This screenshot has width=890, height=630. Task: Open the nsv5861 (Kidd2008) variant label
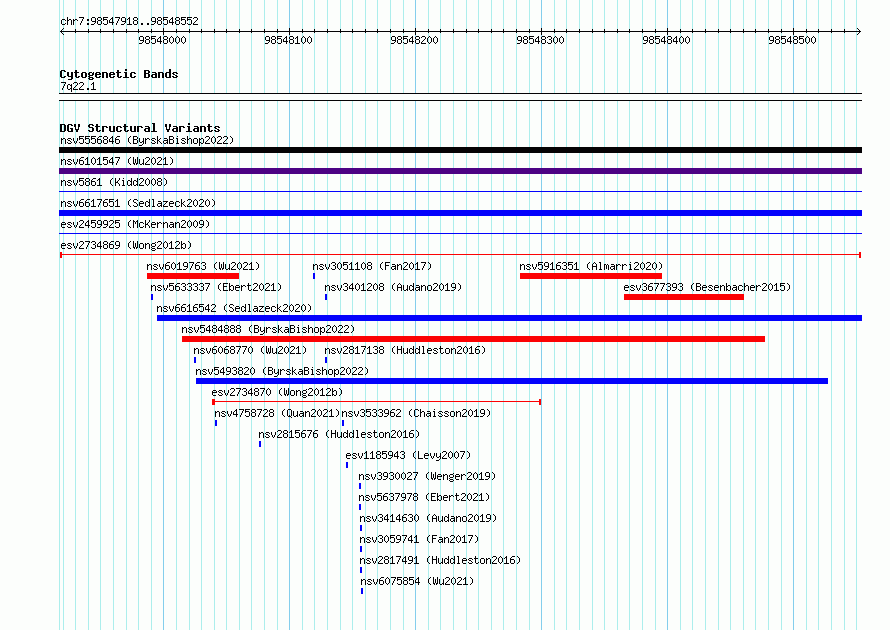point(114,182)
